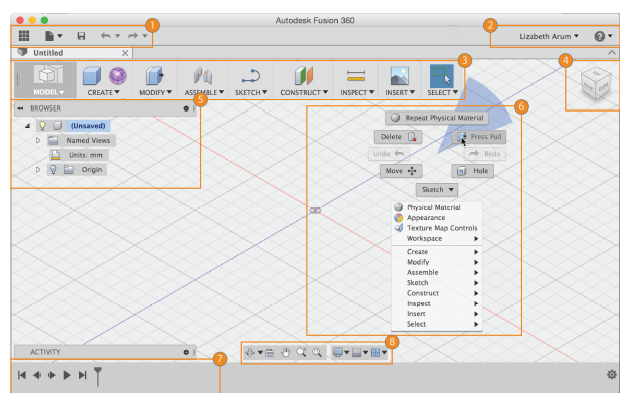Click the Model workspace cube icon

click(x=49, y=74)
